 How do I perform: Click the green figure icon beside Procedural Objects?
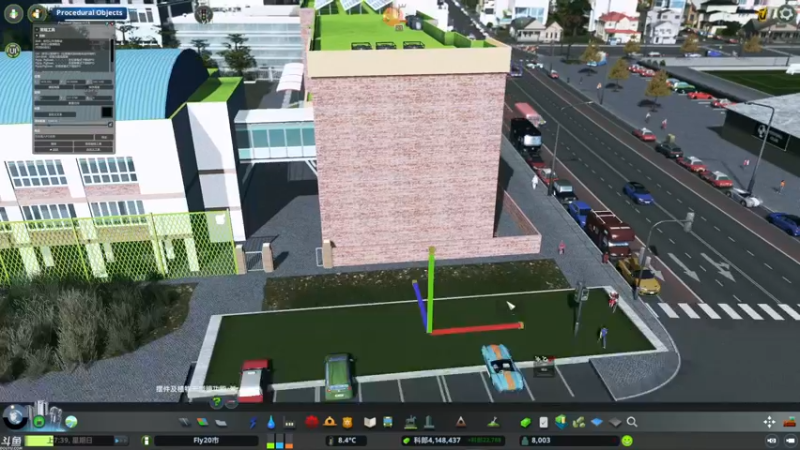tap(13, 13)
